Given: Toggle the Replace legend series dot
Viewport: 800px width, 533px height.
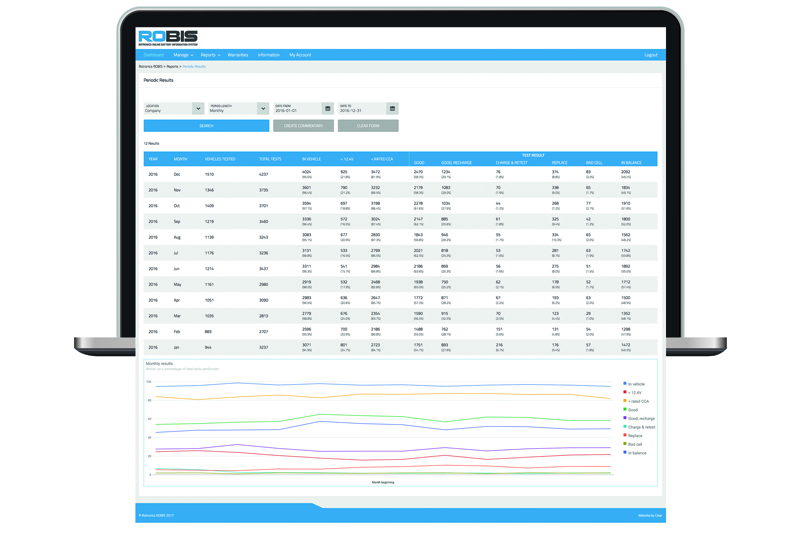Looking at the screenshot, I should tap(626, 436).
